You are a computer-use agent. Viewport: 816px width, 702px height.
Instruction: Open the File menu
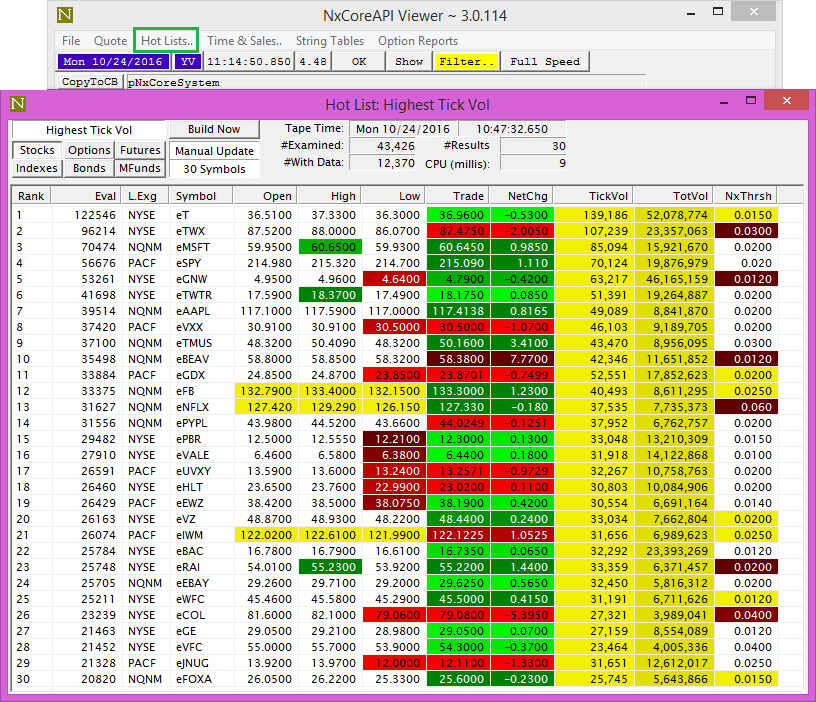click(x=71, y=41)
